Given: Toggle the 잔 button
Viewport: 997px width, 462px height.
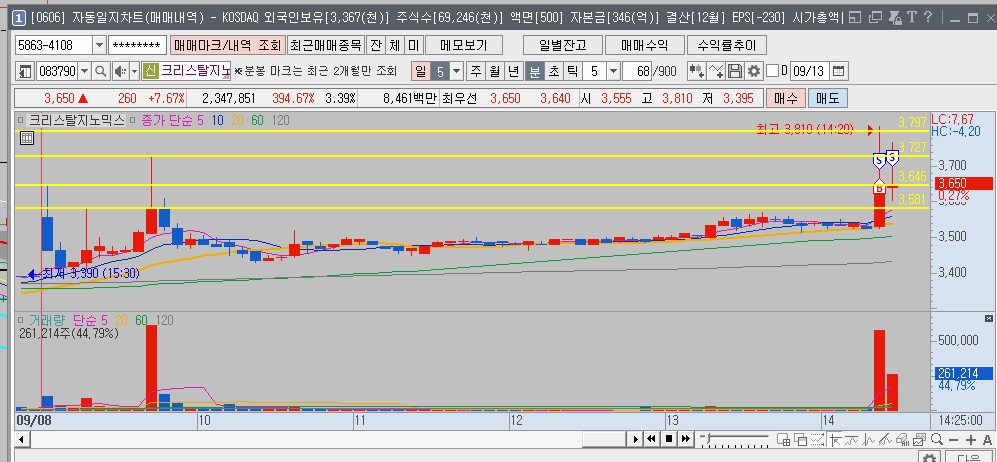Looking at the screenshot, I should click(376, 45).
